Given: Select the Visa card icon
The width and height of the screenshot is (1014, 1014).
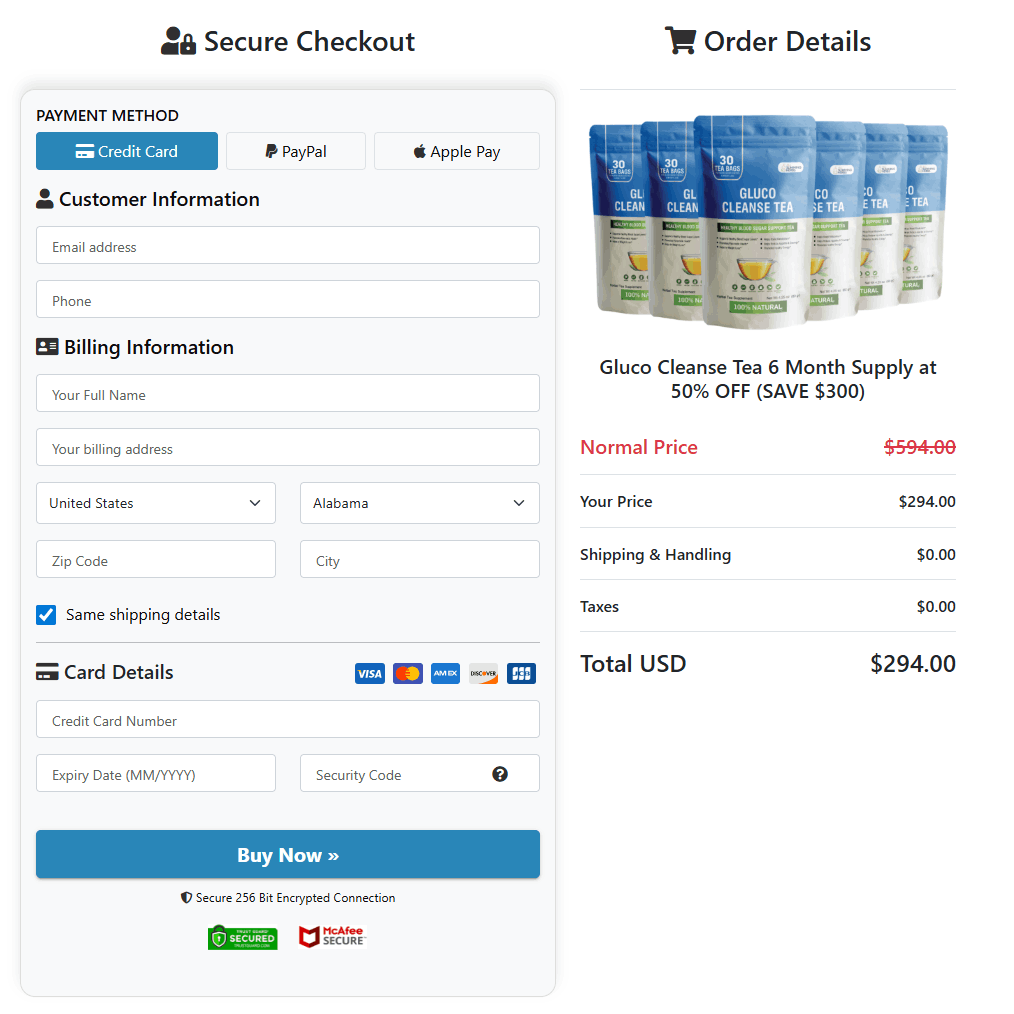Looking at the screenshot, I should coord(369,673).
